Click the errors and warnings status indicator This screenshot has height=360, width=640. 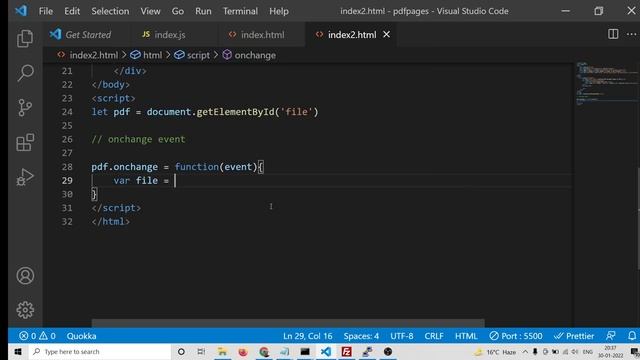[37, 336]
